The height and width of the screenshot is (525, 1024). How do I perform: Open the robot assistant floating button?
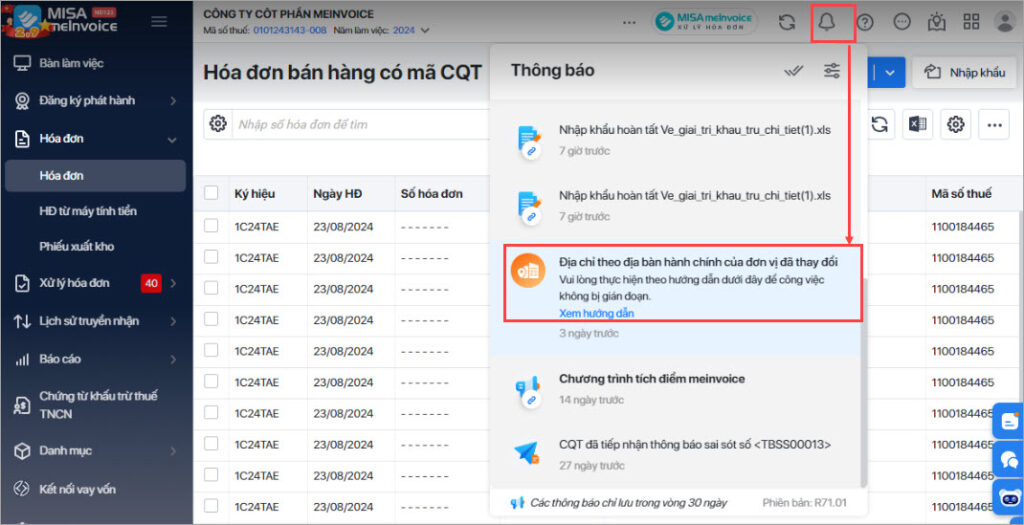click(1009, 498)
